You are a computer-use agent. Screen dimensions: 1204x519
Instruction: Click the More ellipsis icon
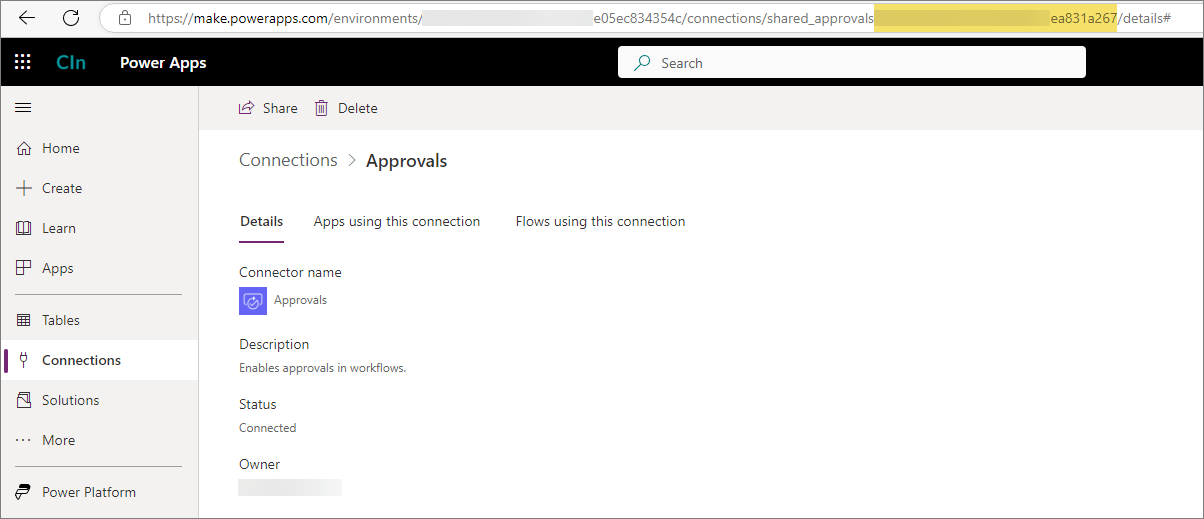(25, 440)
